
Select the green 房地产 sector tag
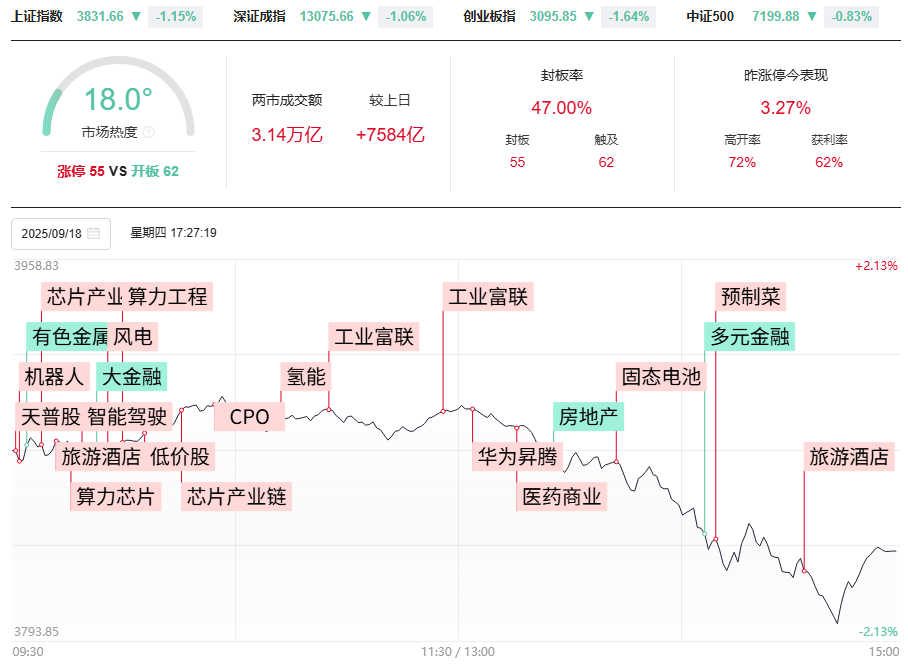click(588, 416)
